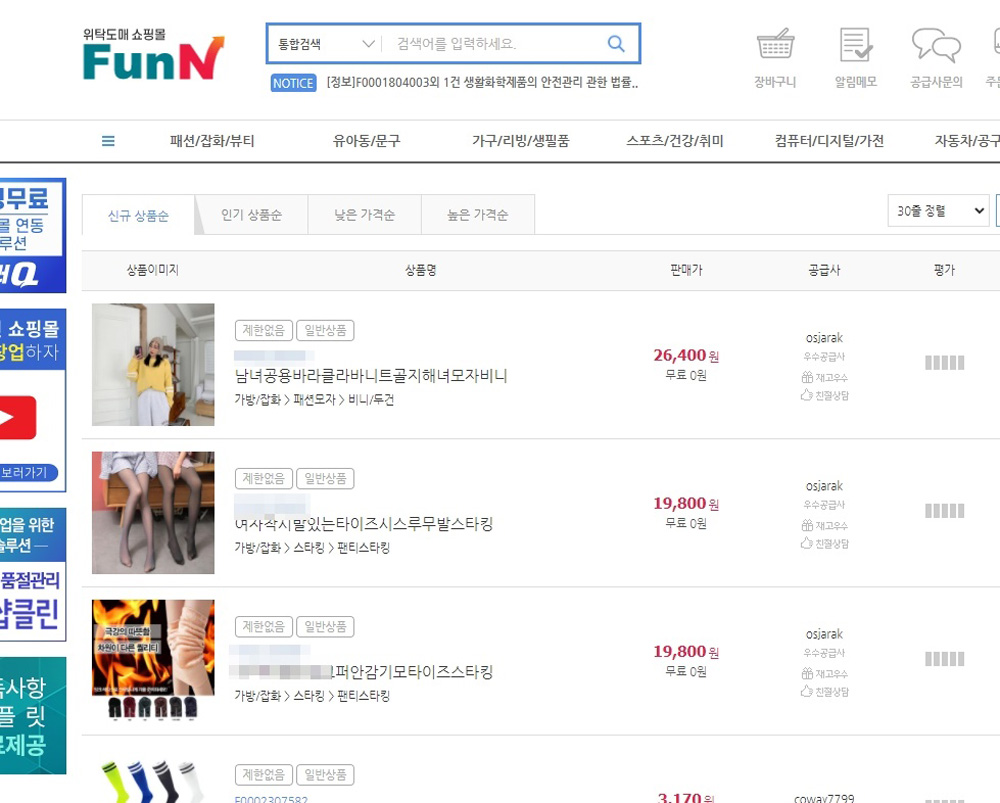
Task: Click supplier coway7799
Action: [824, 798]
